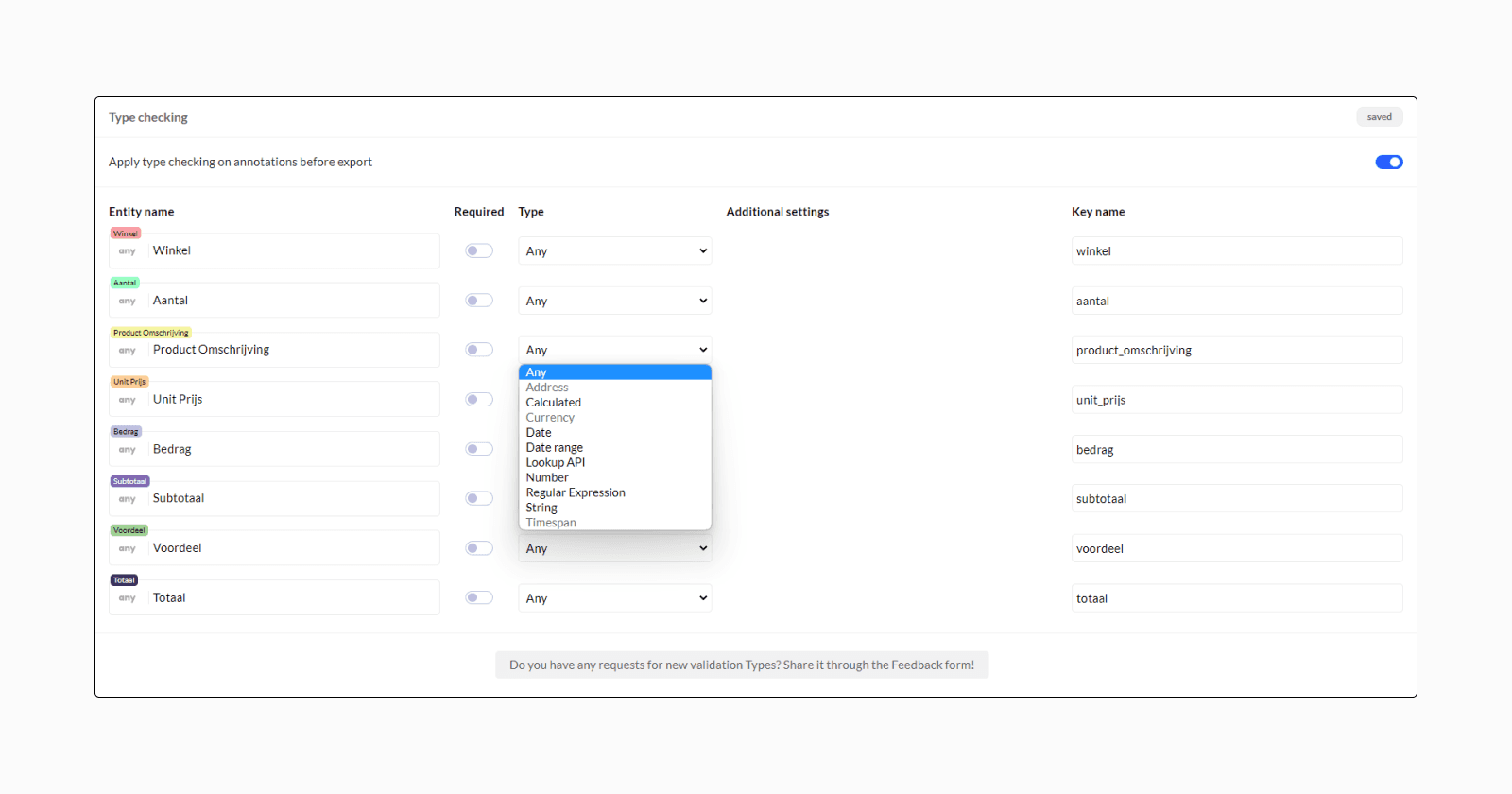Turn on Required for Unit Prijs

pyautogui.click(x=479, y=400)
